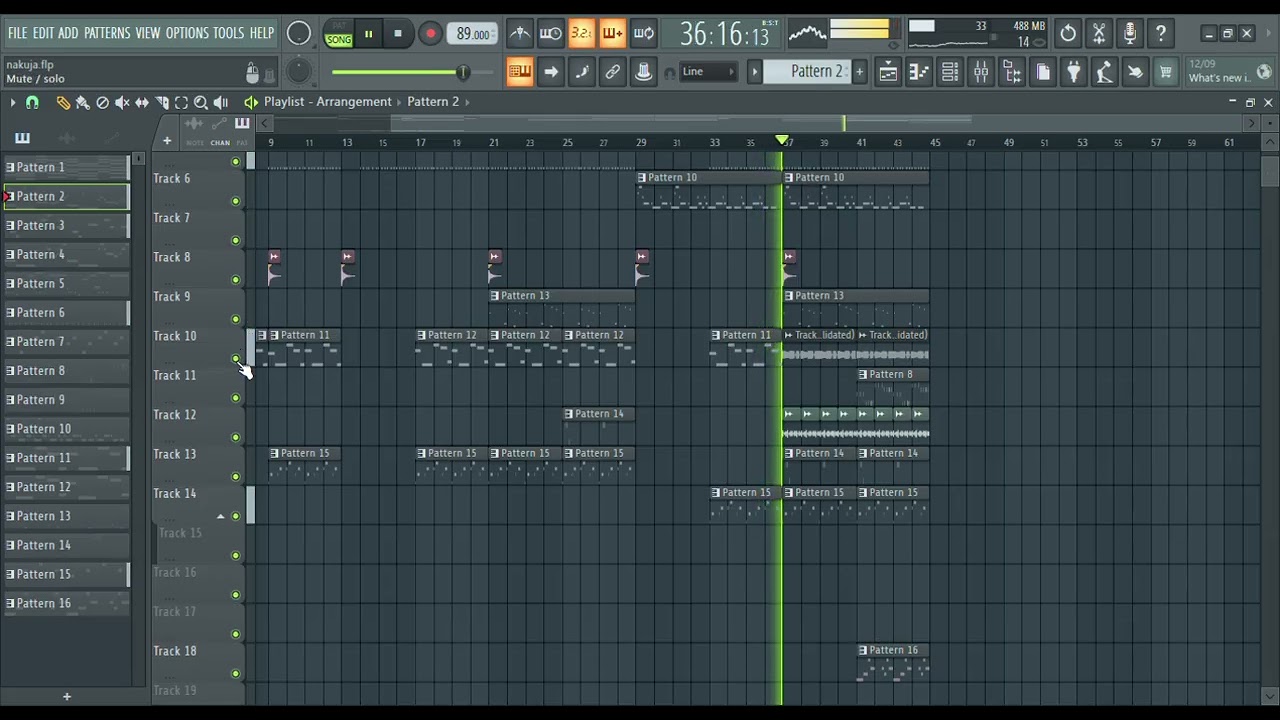Screen dimensions: 1280x720
Task: Click the globe news icon
Action: pos(1264,72)
